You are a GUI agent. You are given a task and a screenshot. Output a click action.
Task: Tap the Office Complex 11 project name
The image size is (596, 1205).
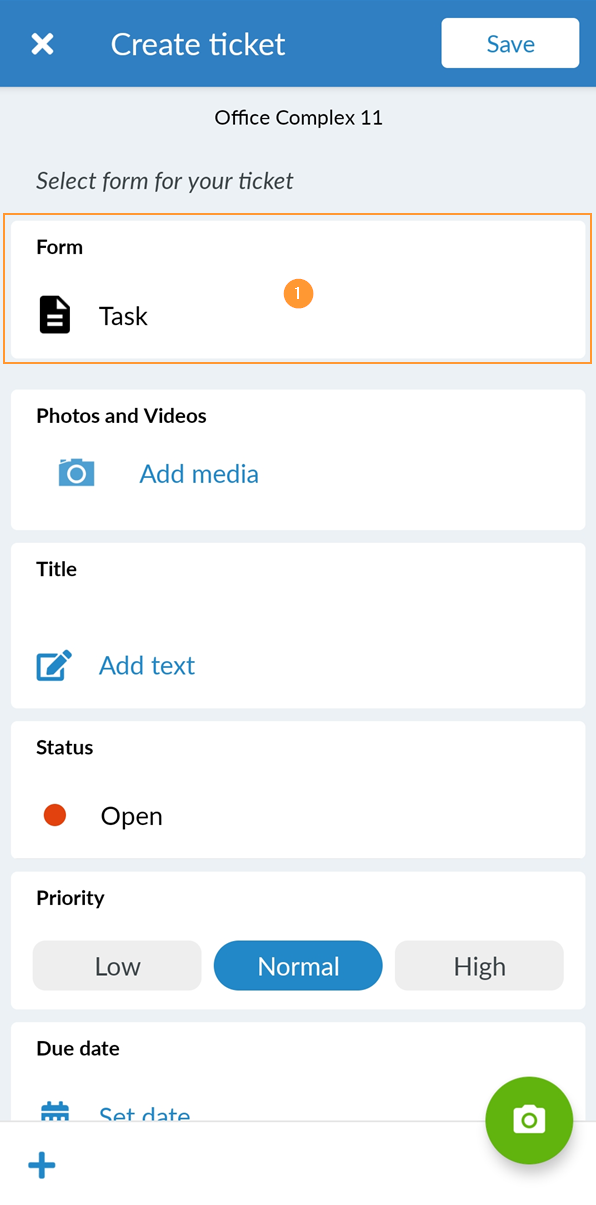pos(298,118)
